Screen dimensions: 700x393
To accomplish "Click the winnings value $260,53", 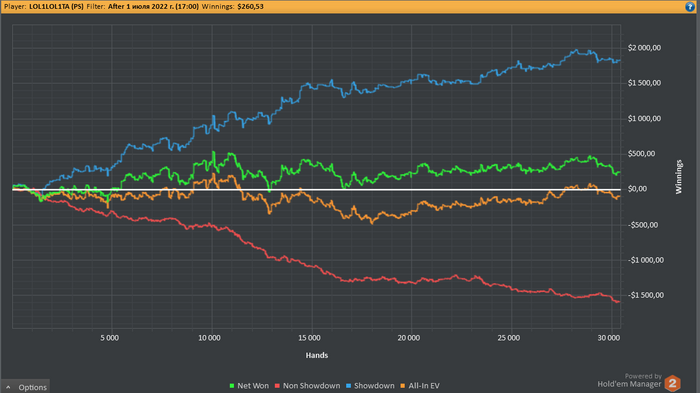I will pyautogui.click(x=250, y=7).
